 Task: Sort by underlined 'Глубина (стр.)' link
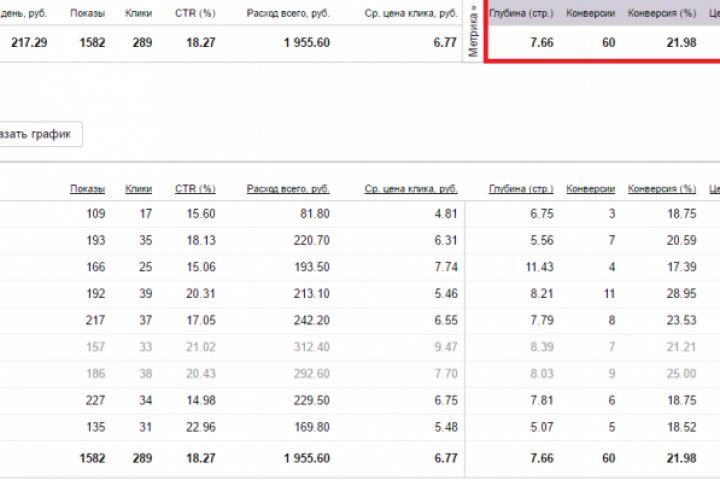tap(521, 189)
